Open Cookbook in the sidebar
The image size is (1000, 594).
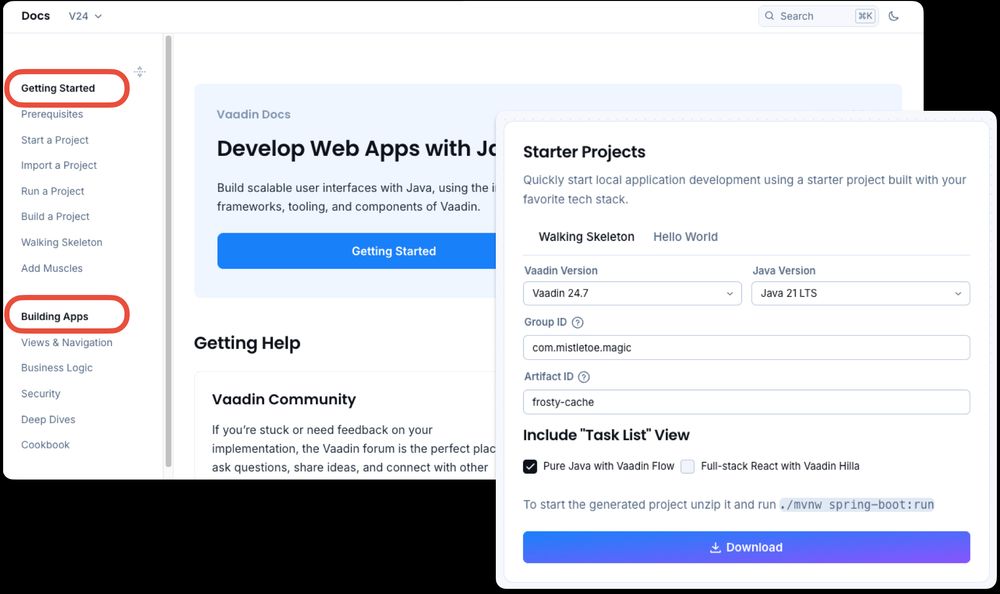click(45, 445)
